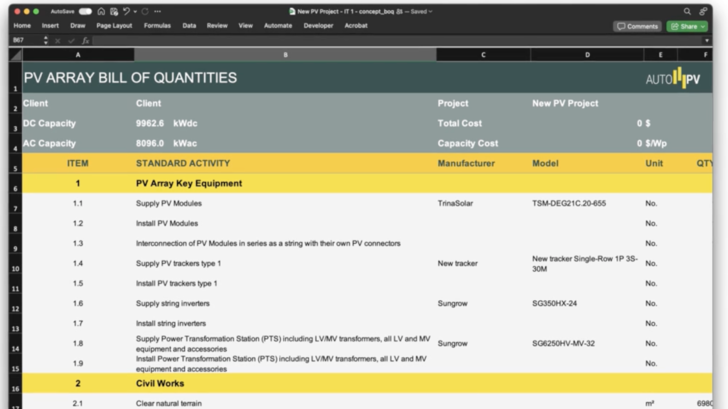This screenshot has width=728, height=409.
Task: Toggle the AutoSave switch
Action: 85,11
